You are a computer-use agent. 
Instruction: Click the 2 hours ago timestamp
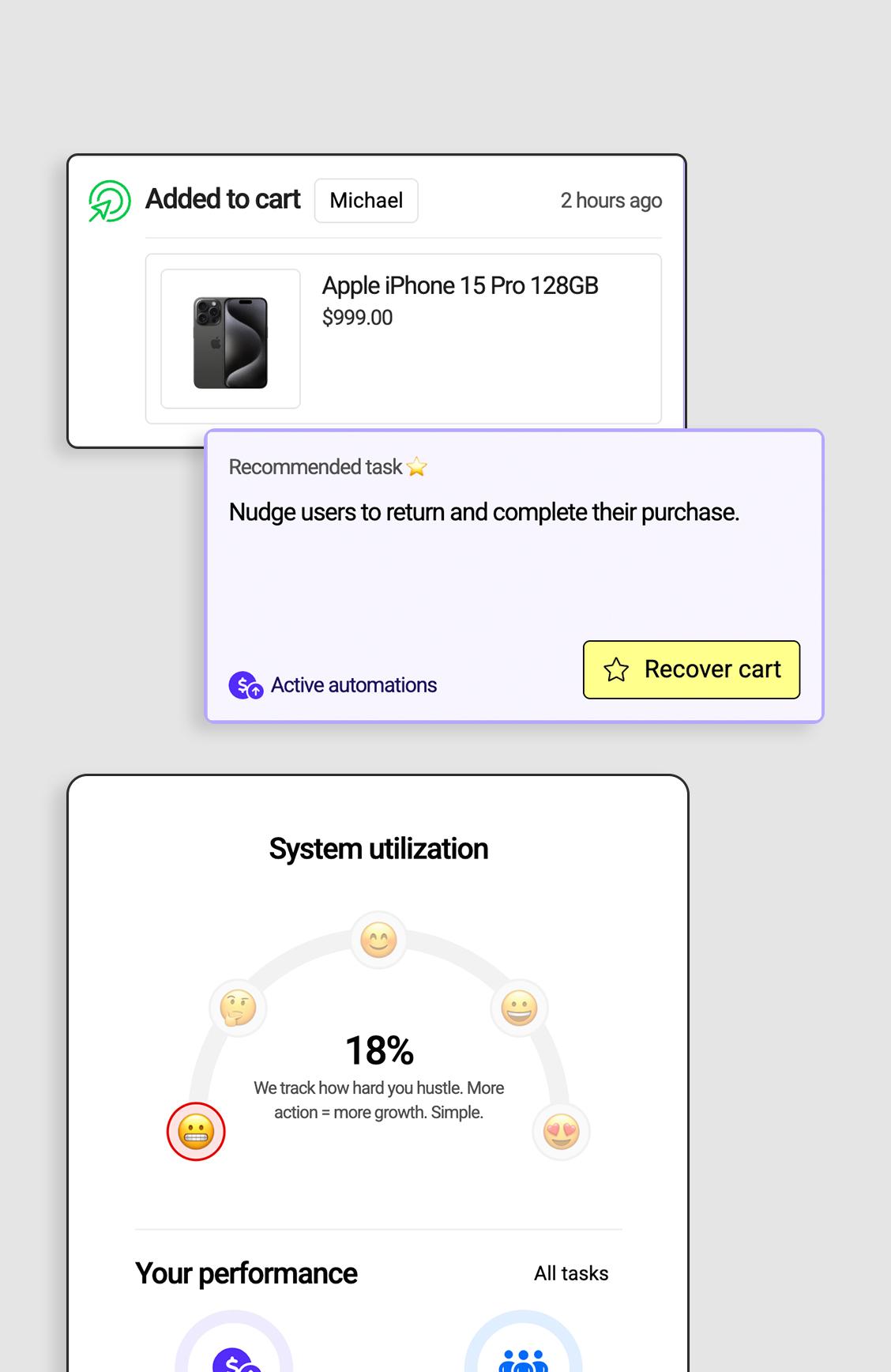coord(611,201)
